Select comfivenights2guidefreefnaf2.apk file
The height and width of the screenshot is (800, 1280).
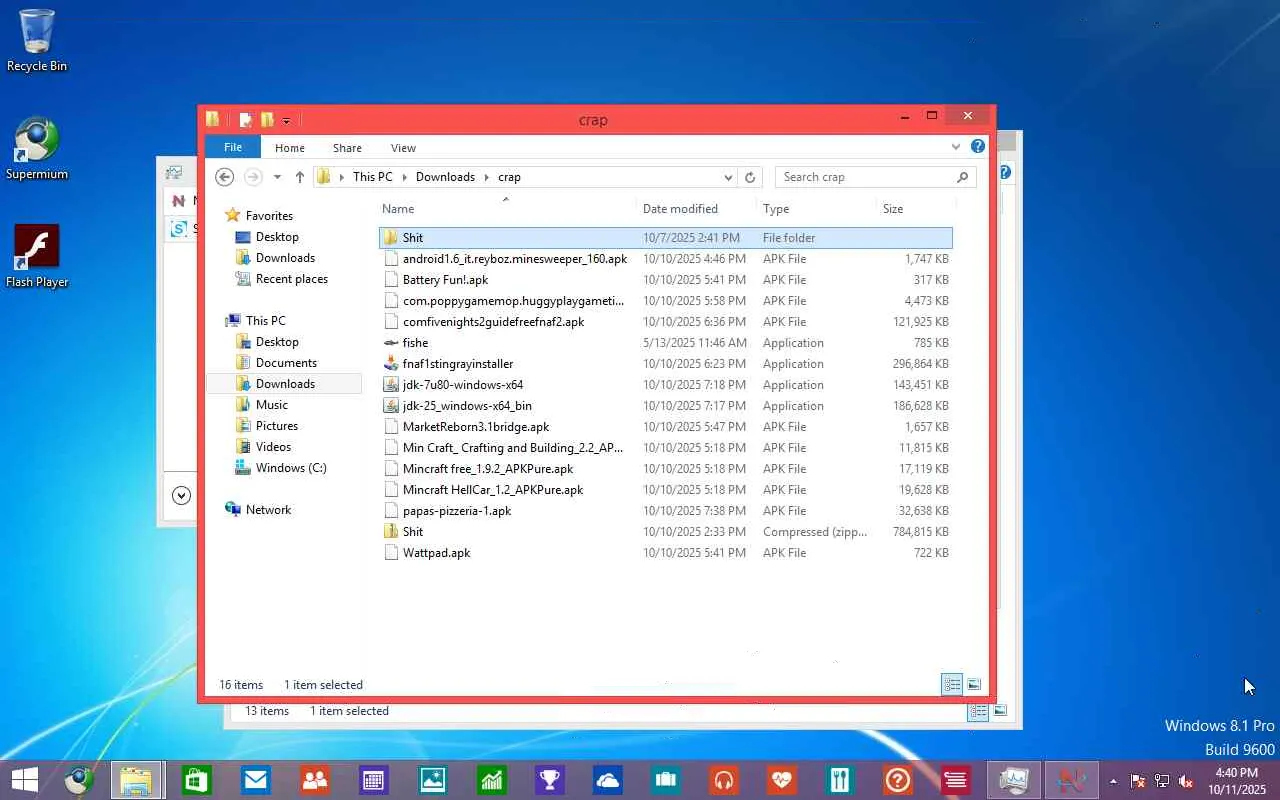click(x=493, y=322)
